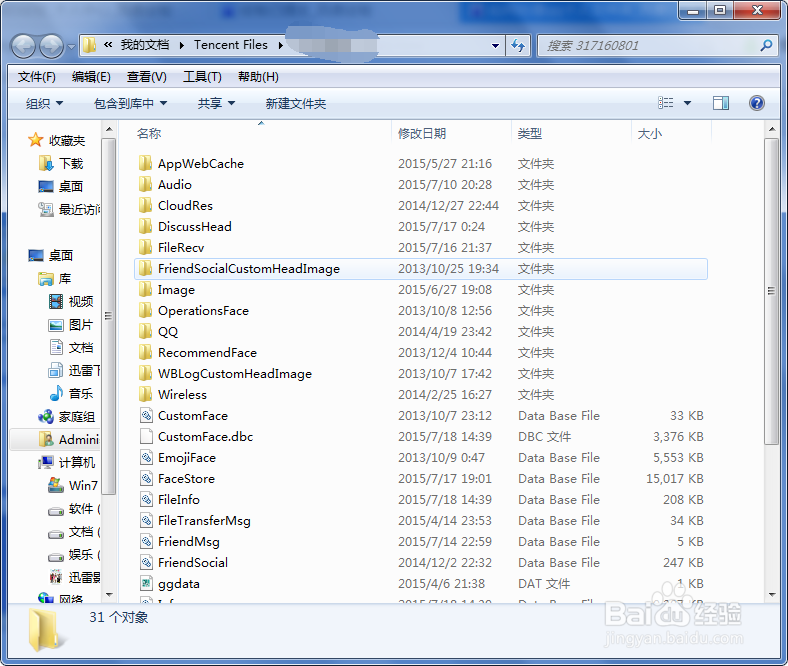Select the DiscussHead folder

coord(194,227)
